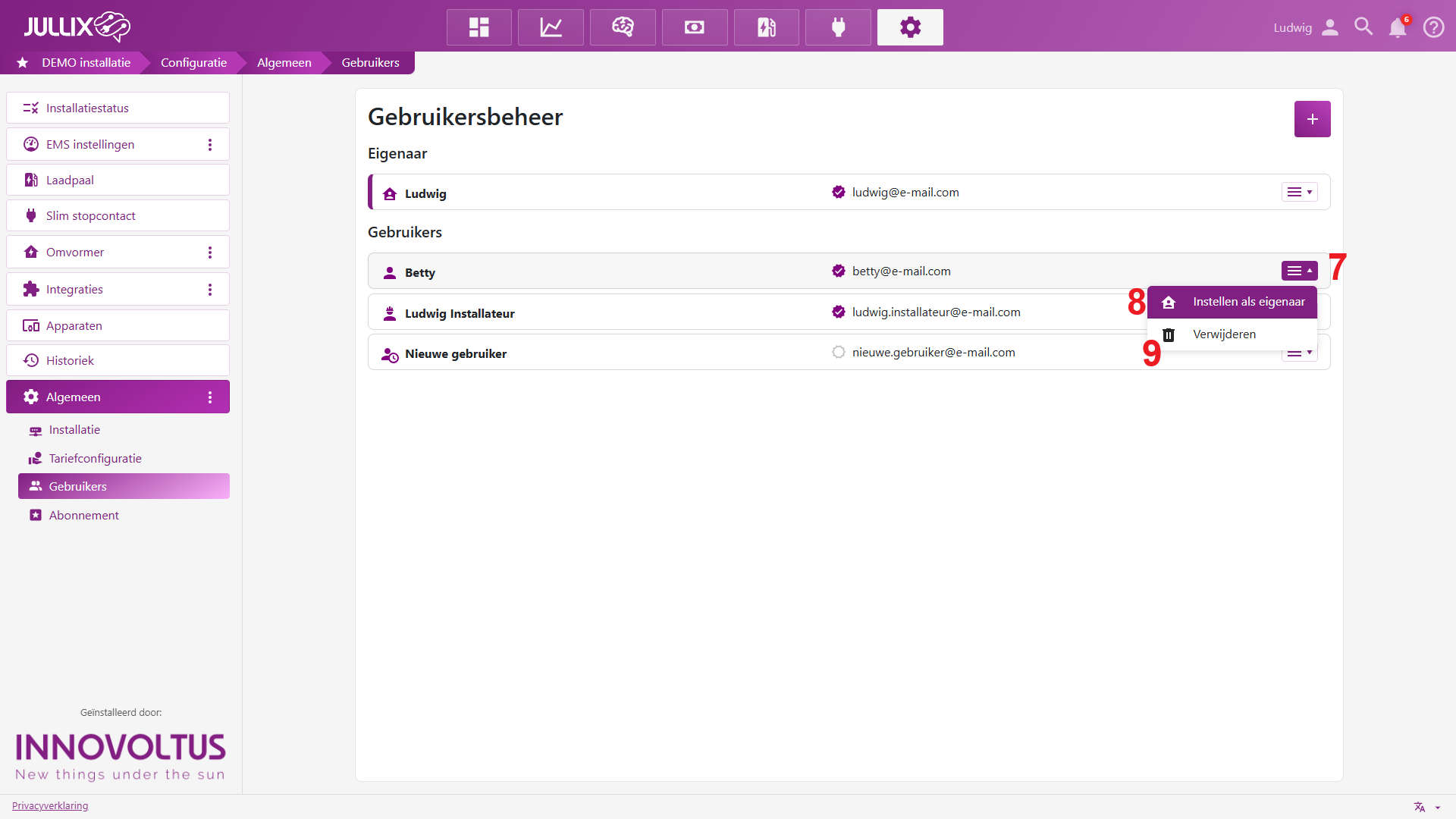Image resolution: width=1456 pixels, height=819 pixels.
Task: Open the brain EMS icon in top bar
Action: [x=623, y=27]
